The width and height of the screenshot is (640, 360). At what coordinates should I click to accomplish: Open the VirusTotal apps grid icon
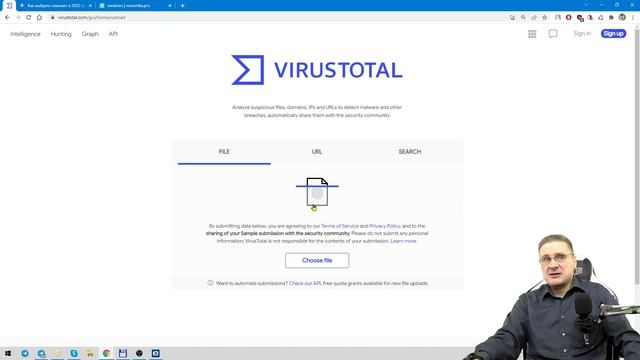pyautogui.click(x=532, y=34)
